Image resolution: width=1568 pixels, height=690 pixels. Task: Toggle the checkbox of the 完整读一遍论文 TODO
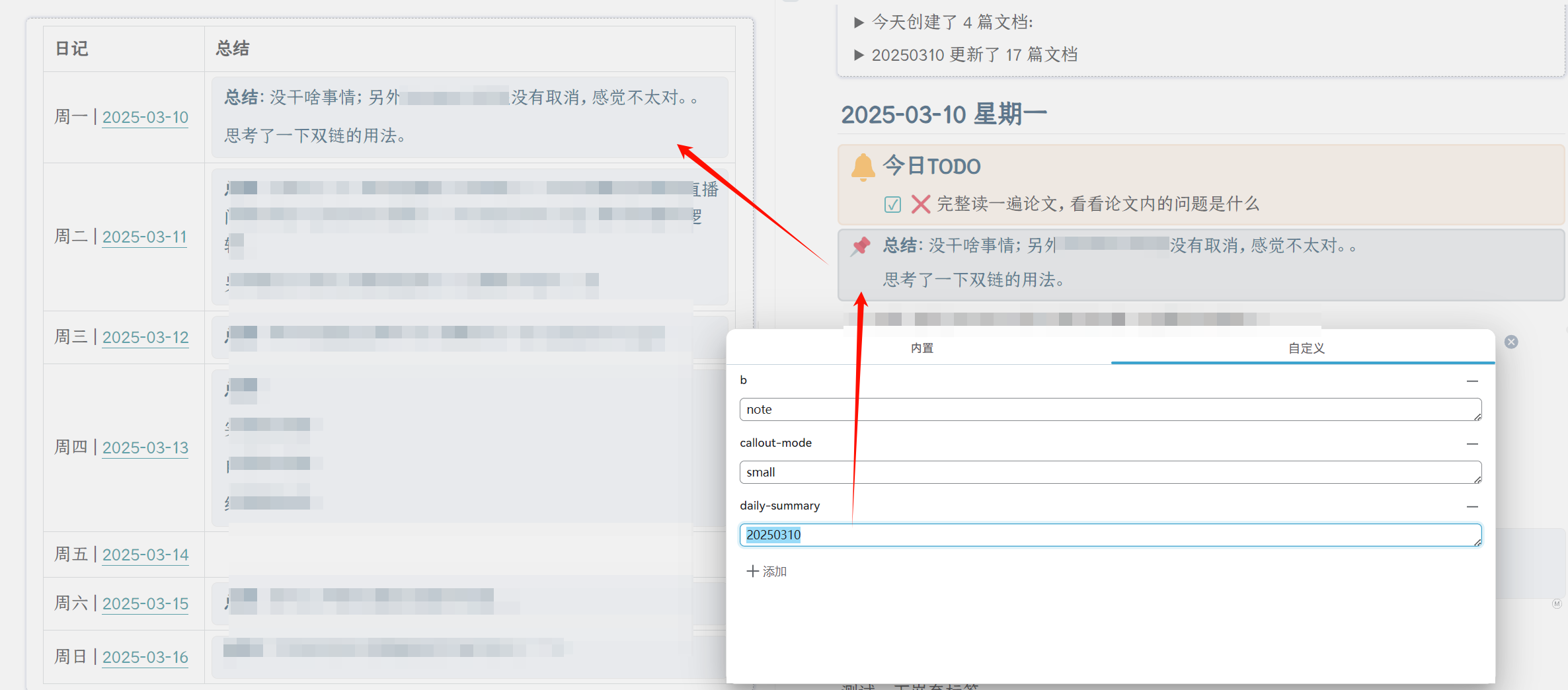point(892,204)
